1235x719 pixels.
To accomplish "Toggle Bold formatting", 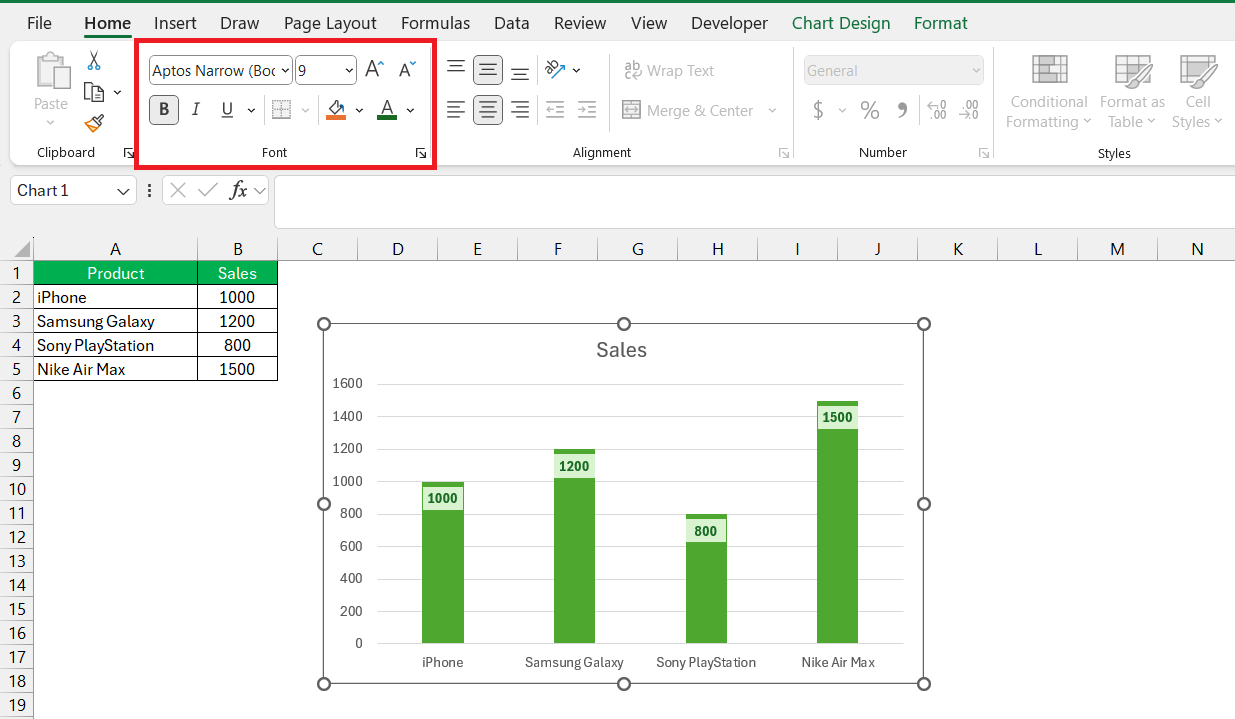I will (x=165, y=110).
